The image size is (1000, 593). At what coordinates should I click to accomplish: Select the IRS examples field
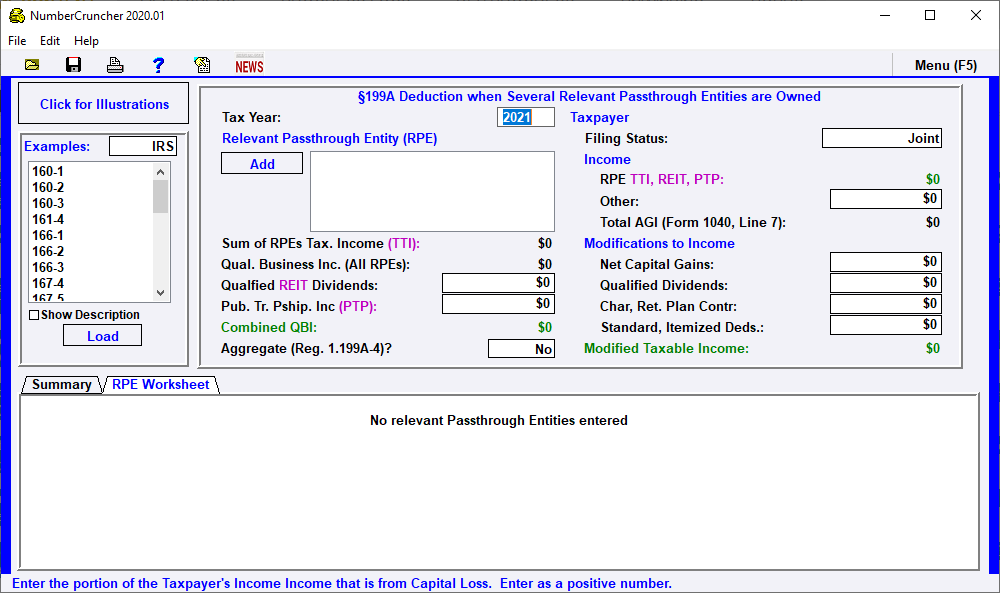[143, 146]
